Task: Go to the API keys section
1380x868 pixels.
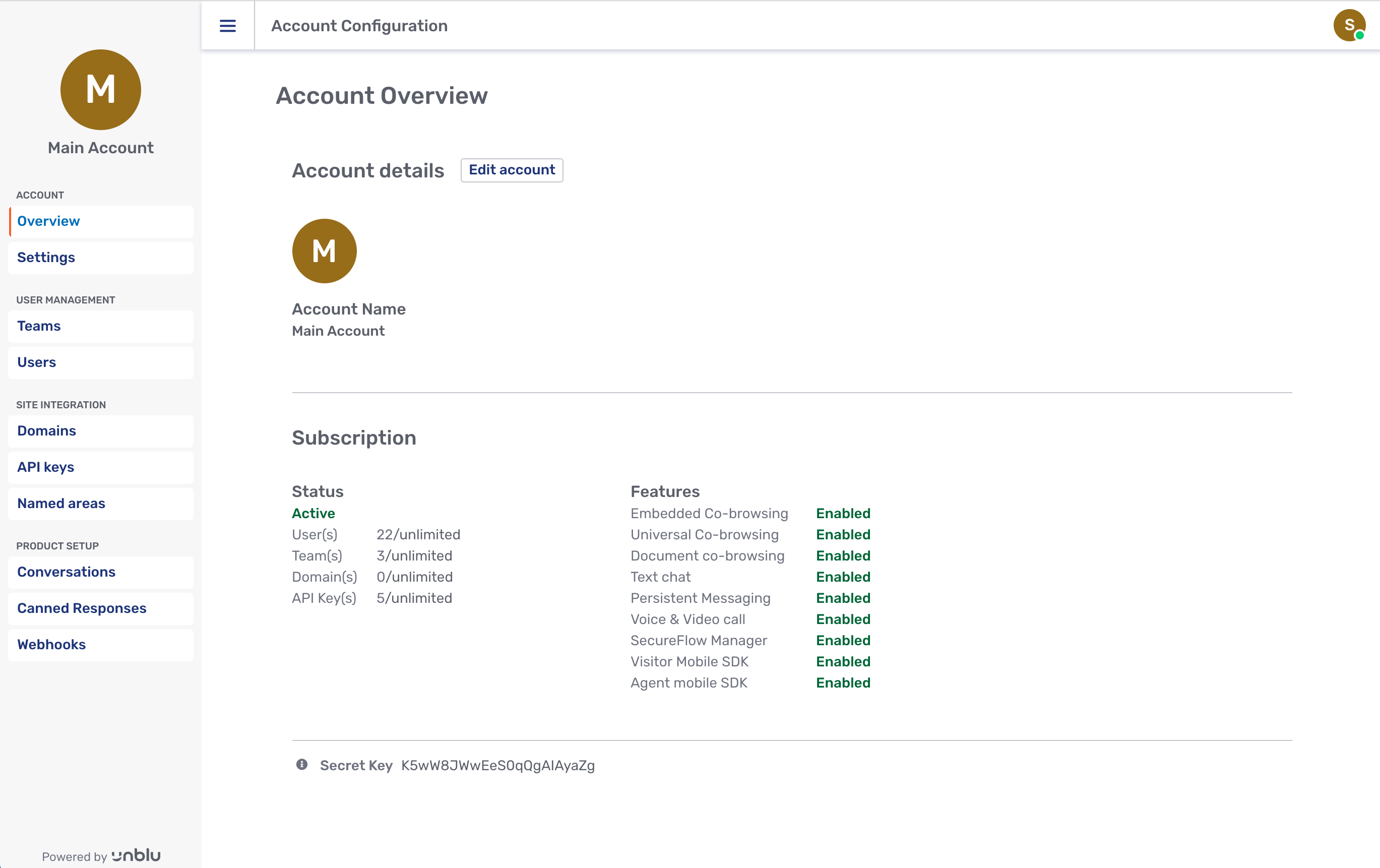Action: [45, 467]
